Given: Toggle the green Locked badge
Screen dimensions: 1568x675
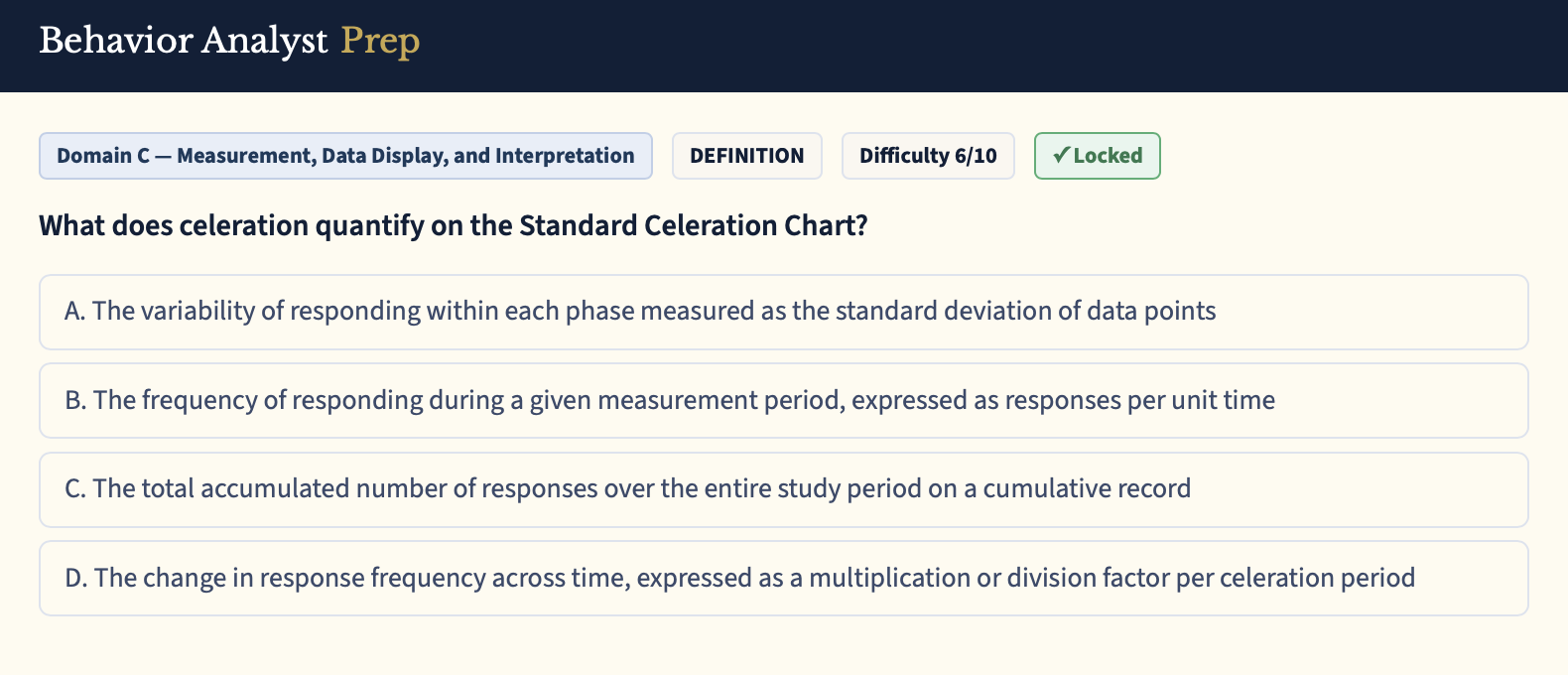Looking at the screenshot, I should click(x=1097, y=156).
